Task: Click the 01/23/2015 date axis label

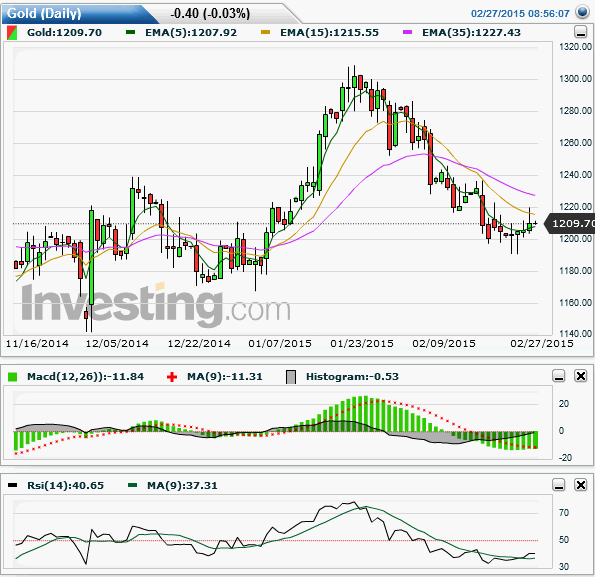Action: coord(362,344)
